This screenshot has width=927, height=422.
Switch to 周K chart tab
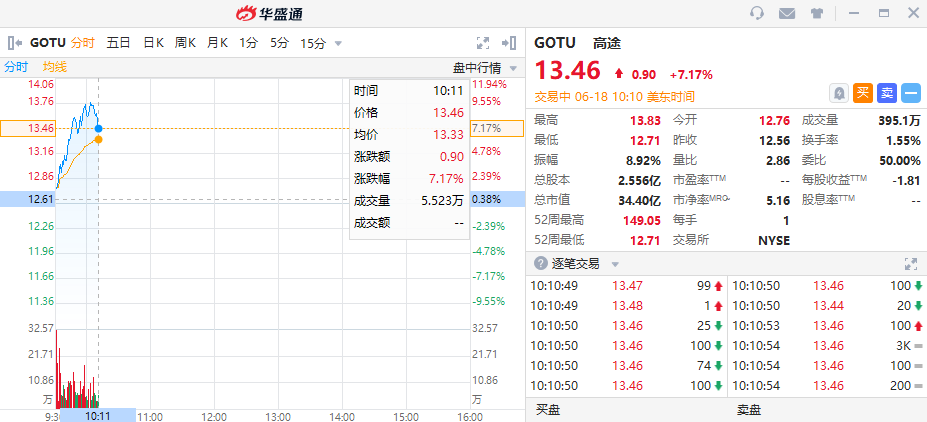pos(185,43)
